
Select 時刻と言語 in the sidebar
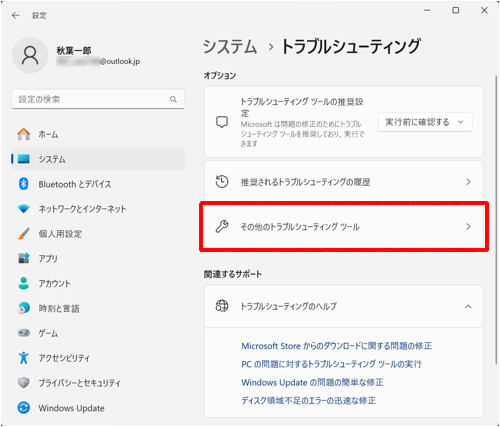pyautogui.click(x=98, y=308)
